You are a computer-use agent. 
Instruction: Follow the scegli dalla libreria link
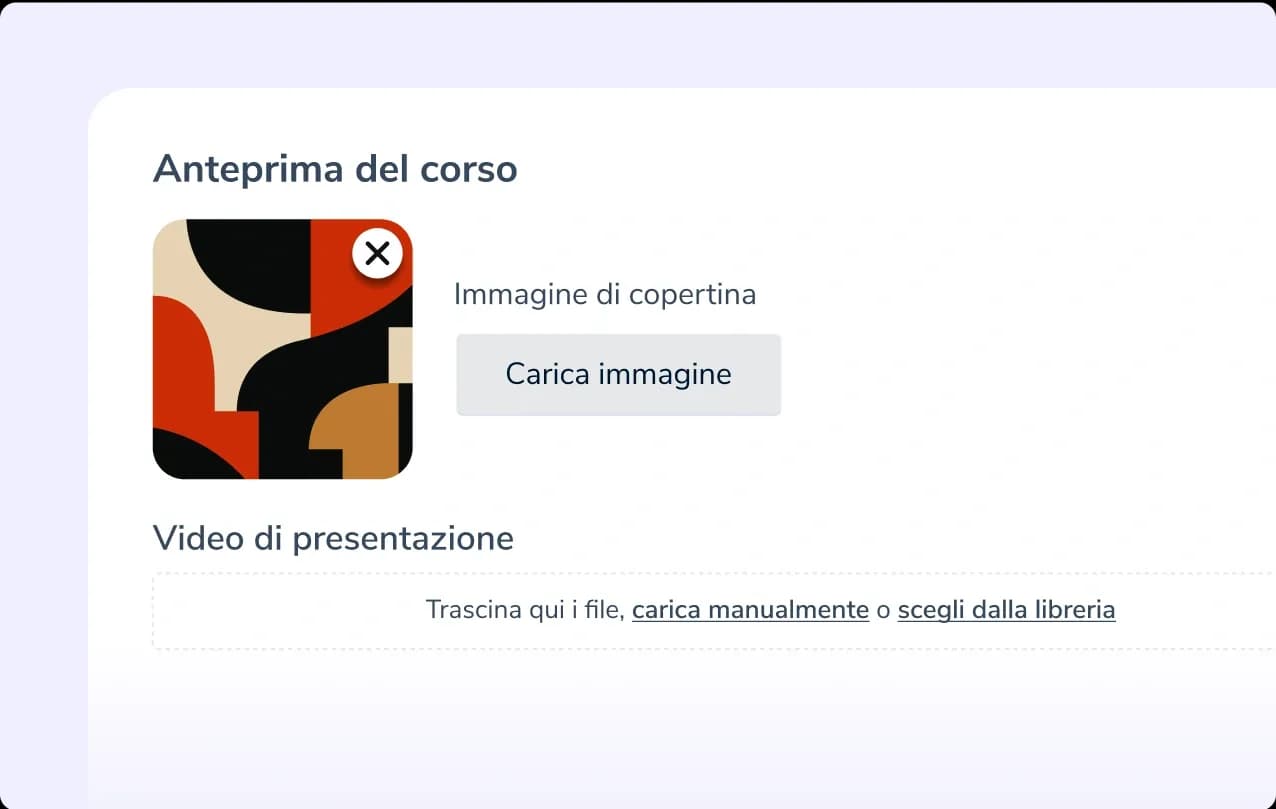(x=1006, y=610)
